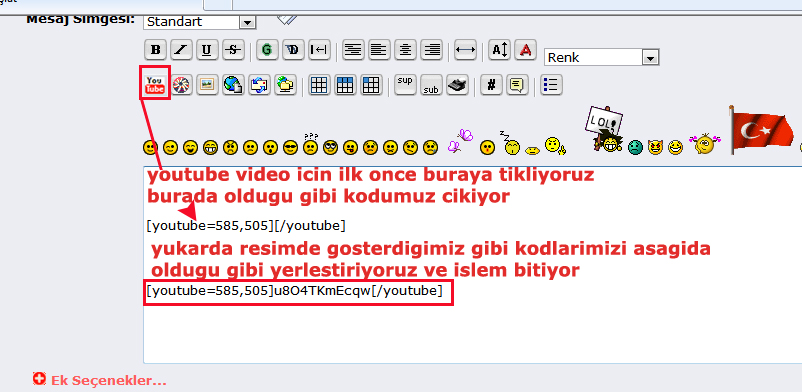The height and width of the screenshot is (392, 802).
Task: Apply superscript sup button
Action: coord(405,85)
